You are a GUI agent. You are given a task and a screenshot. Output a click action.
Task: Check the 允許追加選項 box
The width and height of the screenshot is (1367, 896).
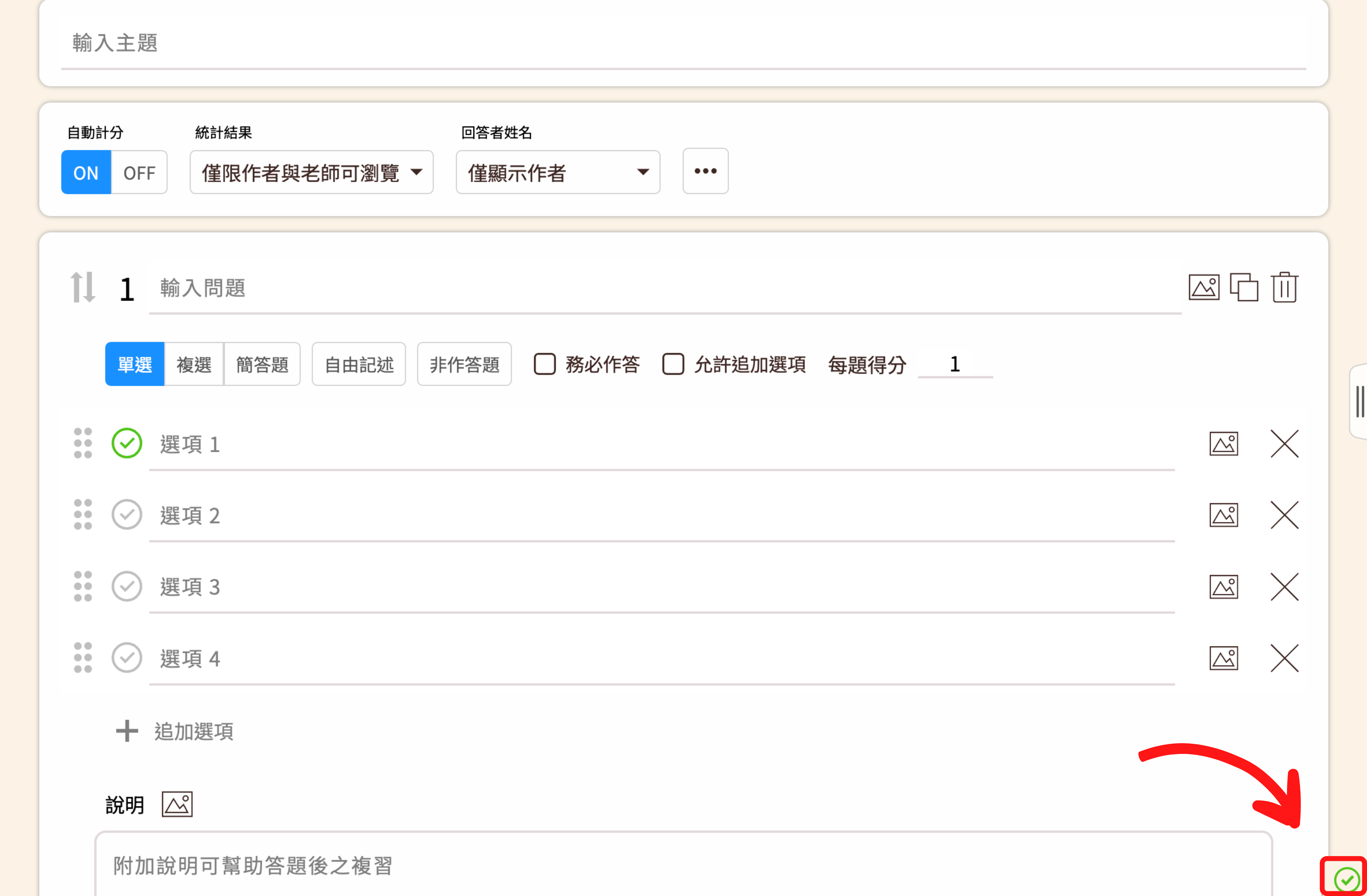point(673,364)
